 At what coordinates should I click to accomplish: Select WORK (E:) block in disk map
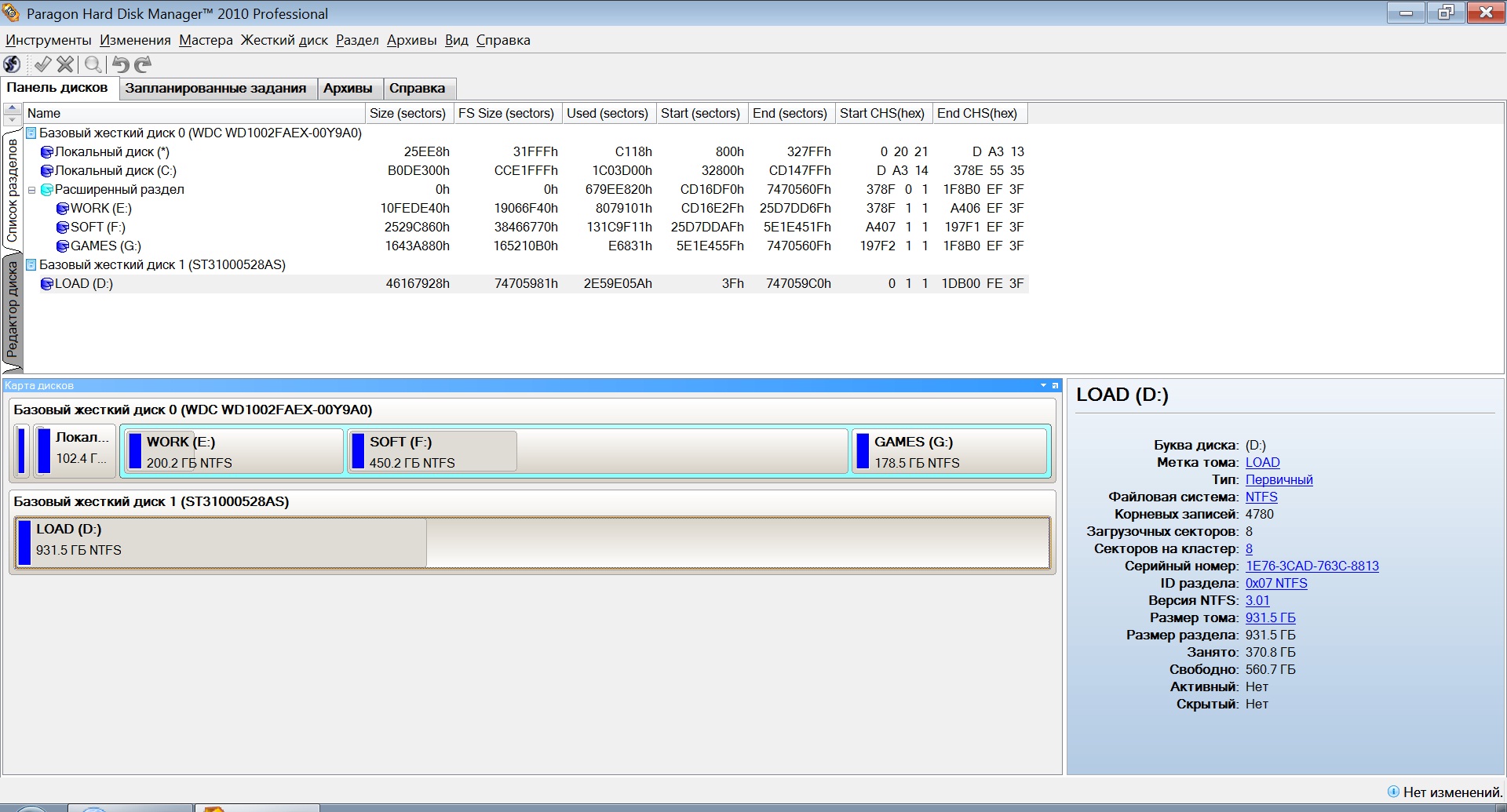tap(233, 452)
